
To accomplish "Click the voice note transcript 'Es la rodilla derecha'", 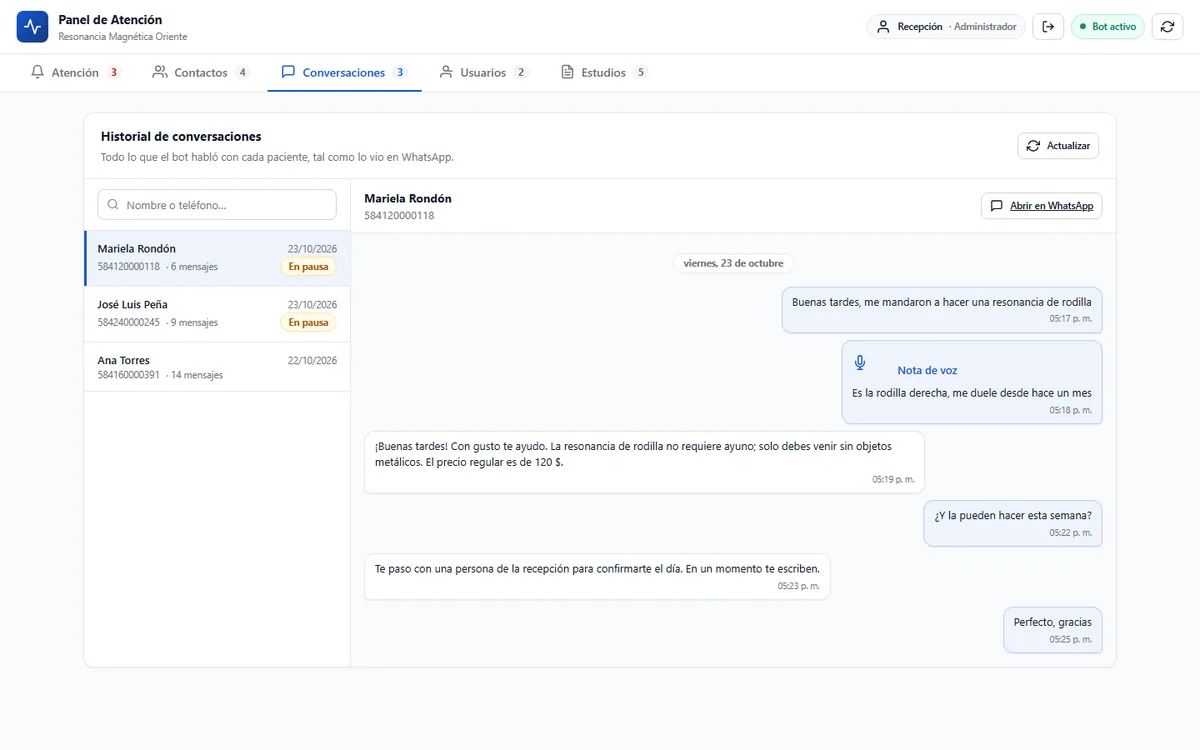I will [972, 393].
